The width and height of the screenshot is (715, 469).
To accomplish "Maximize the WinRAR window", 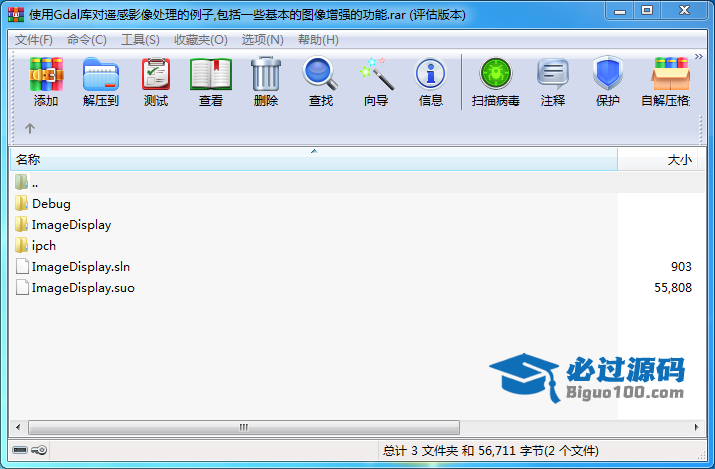I will (x=647, y=10).
